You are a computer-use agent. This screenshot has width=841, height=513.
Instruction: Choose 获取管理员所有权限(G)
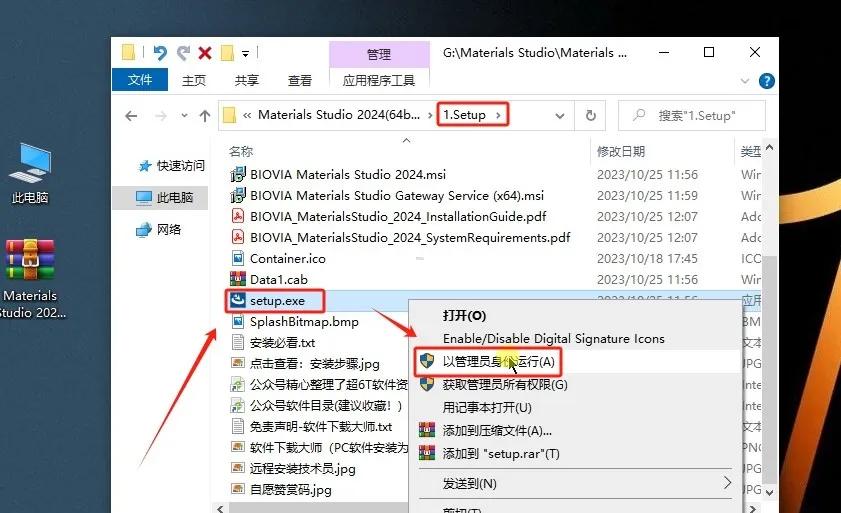click(505, 384)
